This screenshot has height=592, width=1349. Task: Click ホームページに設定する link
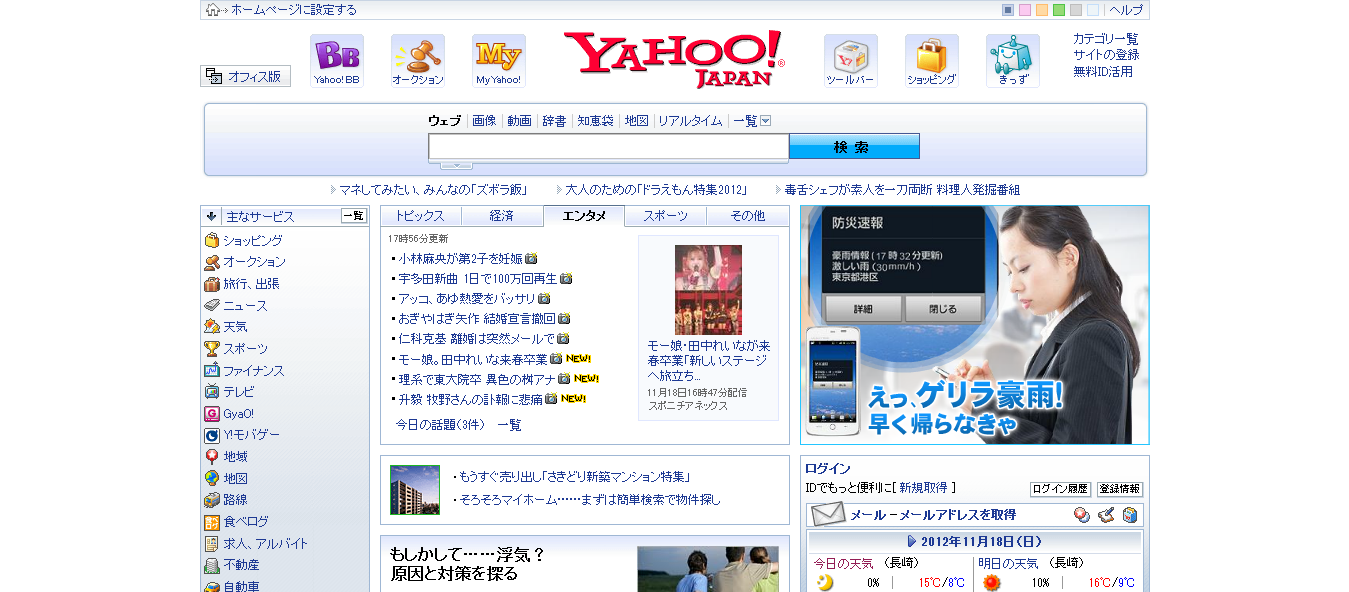294,10
